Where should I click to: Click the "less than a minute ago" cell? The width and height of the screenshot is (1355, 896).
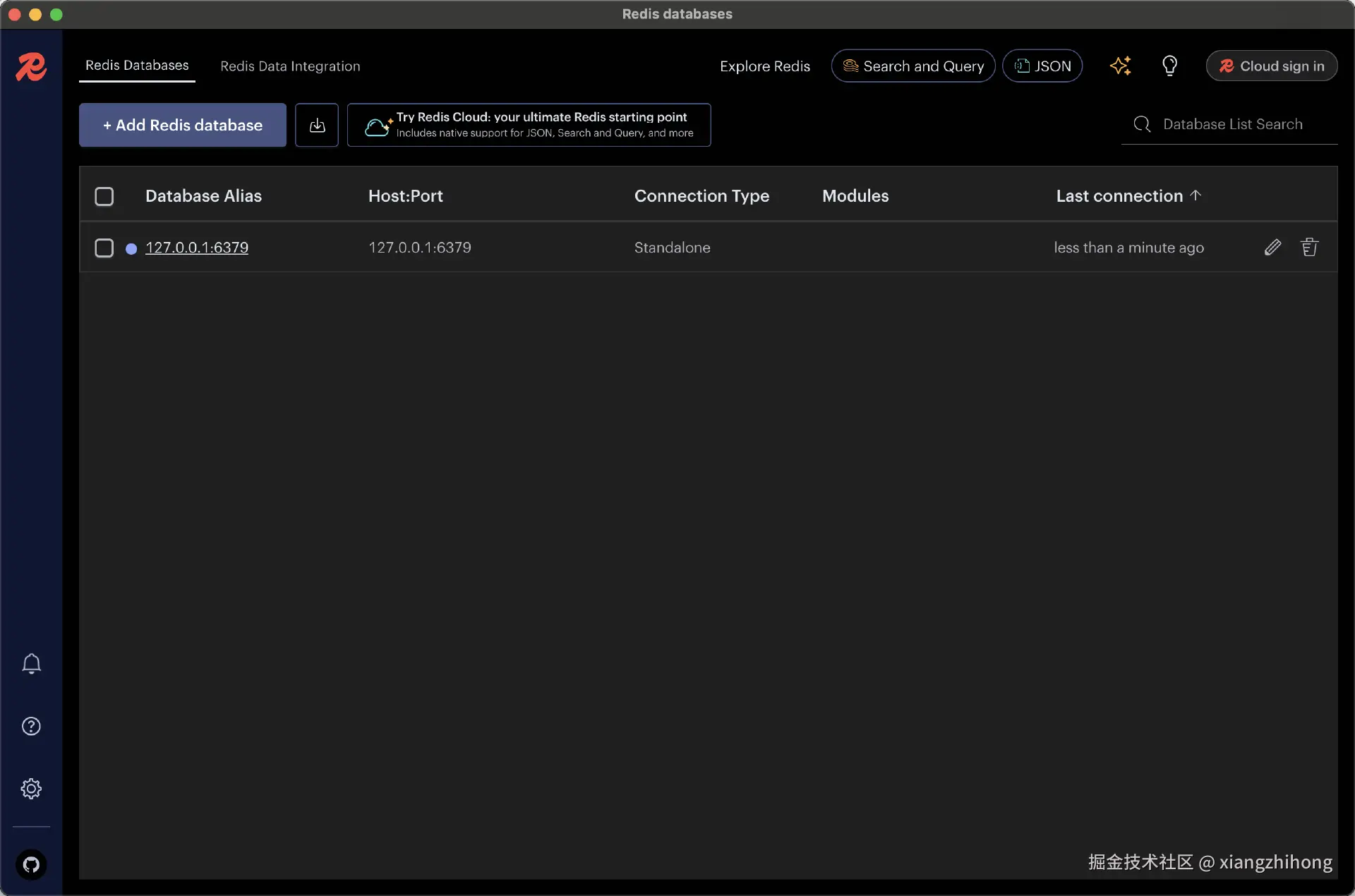(1129, 248)
